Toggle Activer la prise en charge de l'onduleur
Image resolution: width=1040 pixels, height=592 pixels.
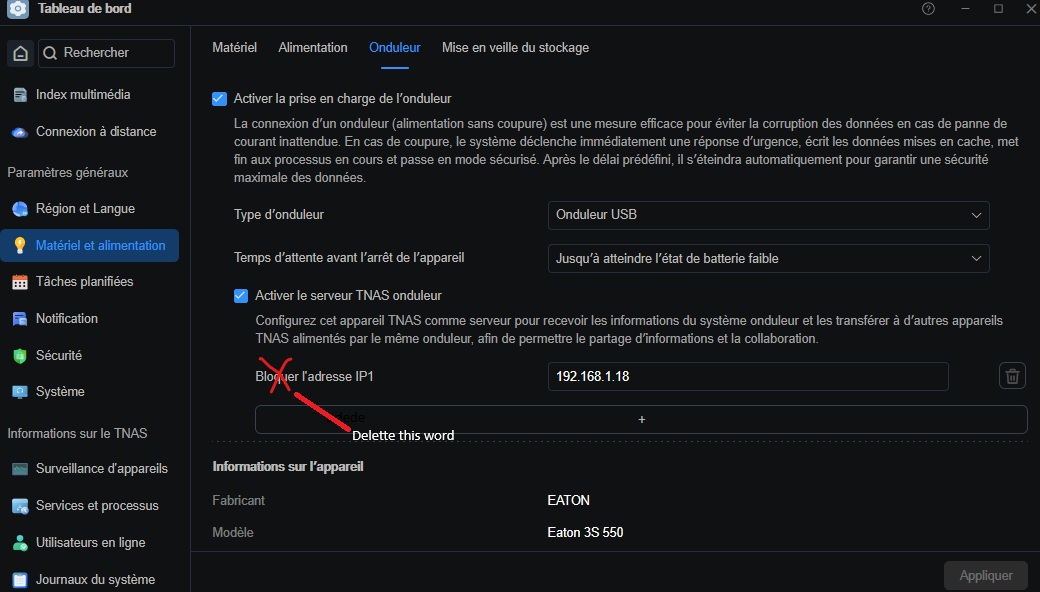tap(220, 99)
